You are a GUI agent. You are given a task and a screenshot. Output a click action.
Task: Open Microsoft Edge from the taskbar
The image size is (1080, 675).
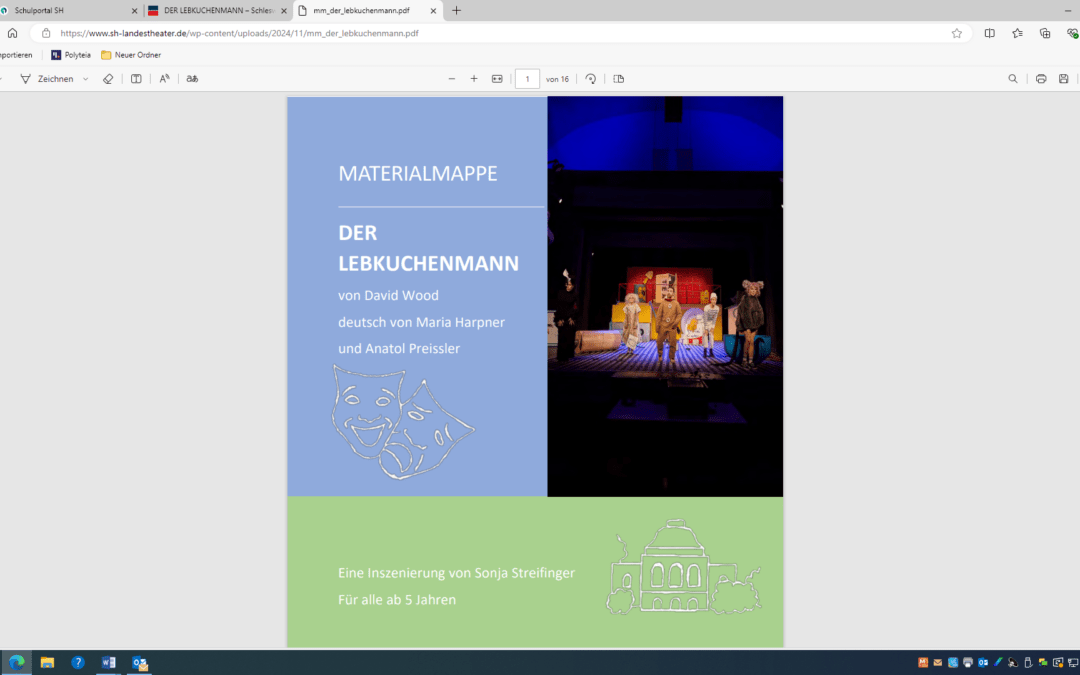17,663
